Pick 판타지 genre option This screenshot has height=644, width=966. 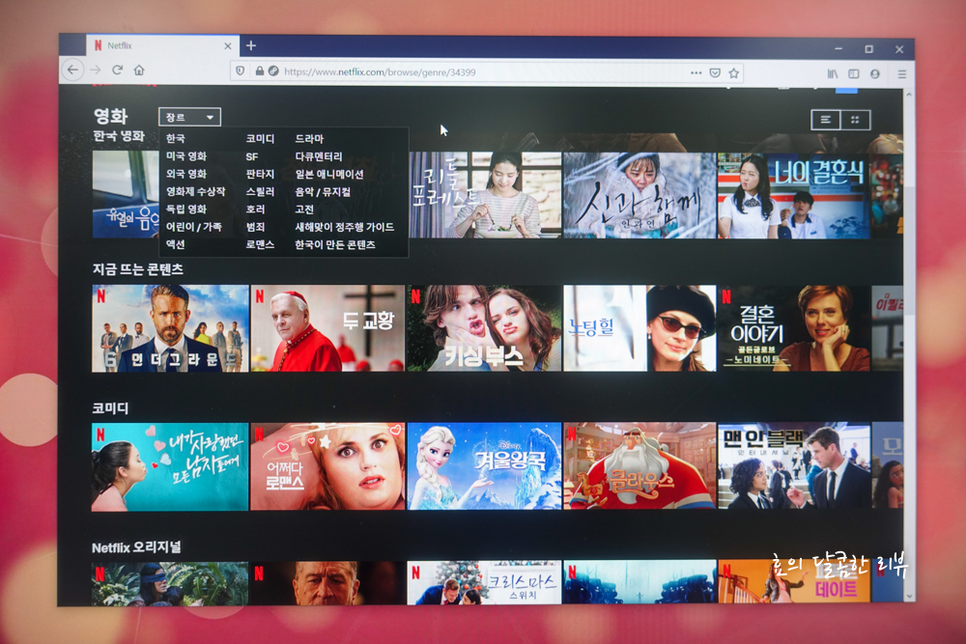click(260, 174)
